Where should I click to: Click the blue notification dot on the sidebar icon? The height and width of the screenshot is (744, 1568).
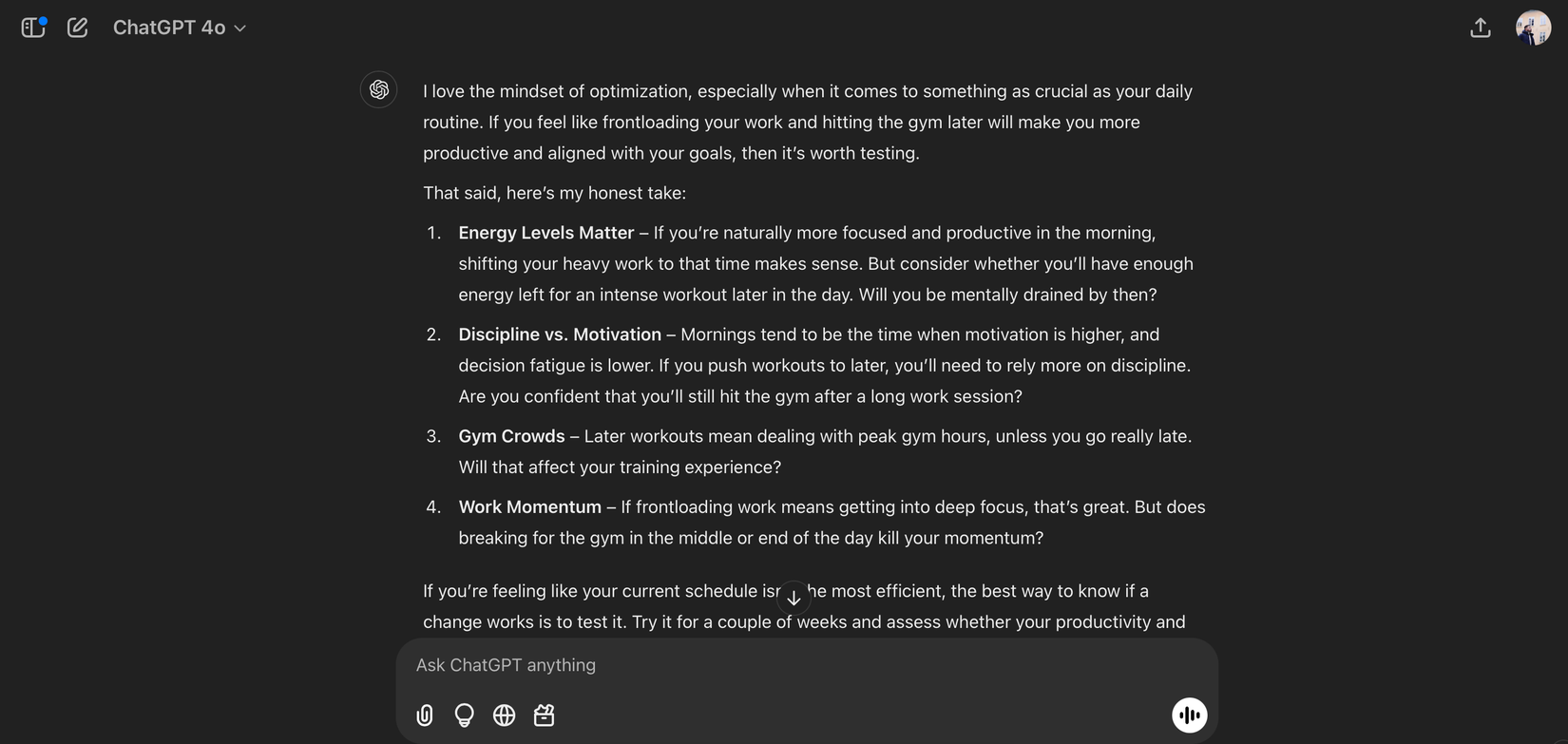pyautogui.click(x=43, y=20)
